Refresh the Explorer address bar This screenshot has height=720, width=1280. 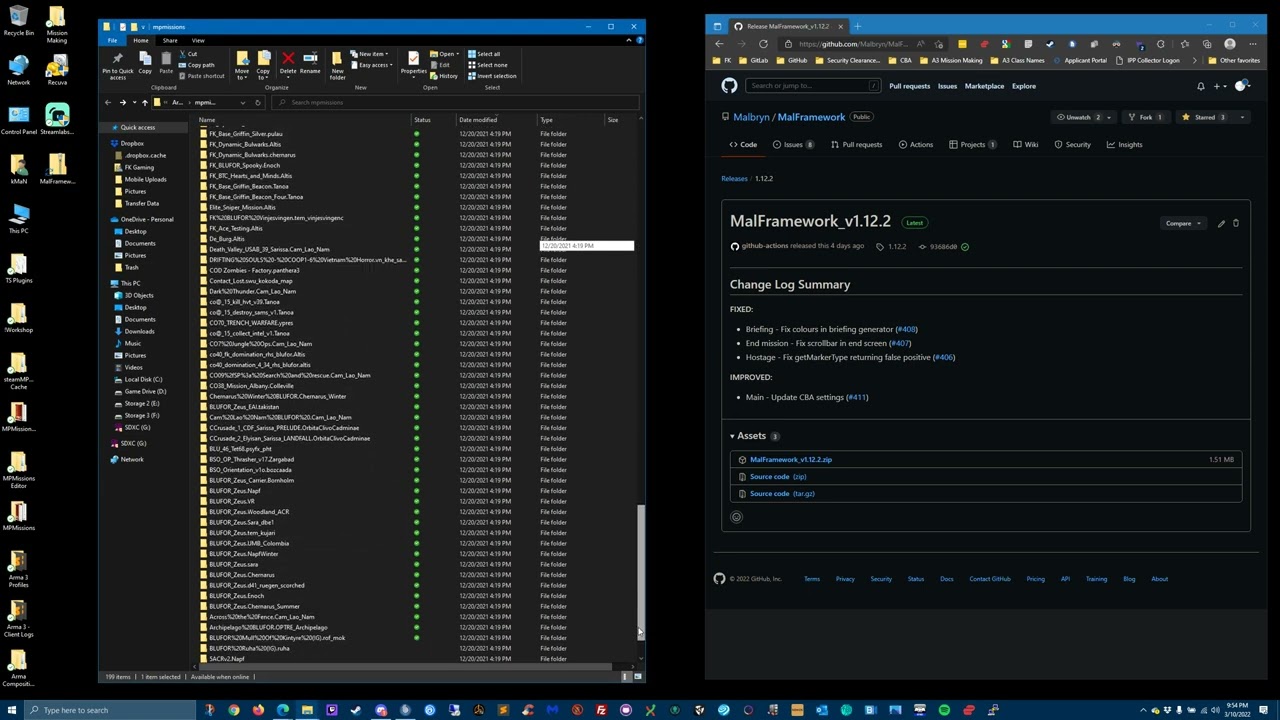point(257,102)
